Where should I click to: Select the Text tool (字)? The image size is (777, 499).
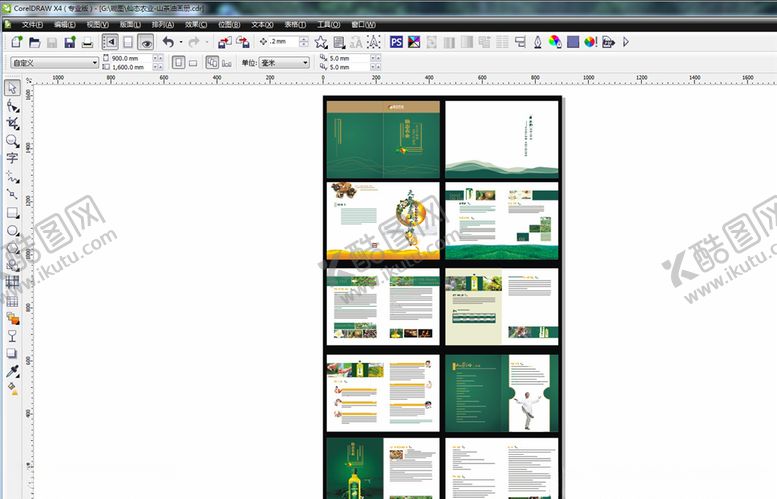click(x=13, y=158)
